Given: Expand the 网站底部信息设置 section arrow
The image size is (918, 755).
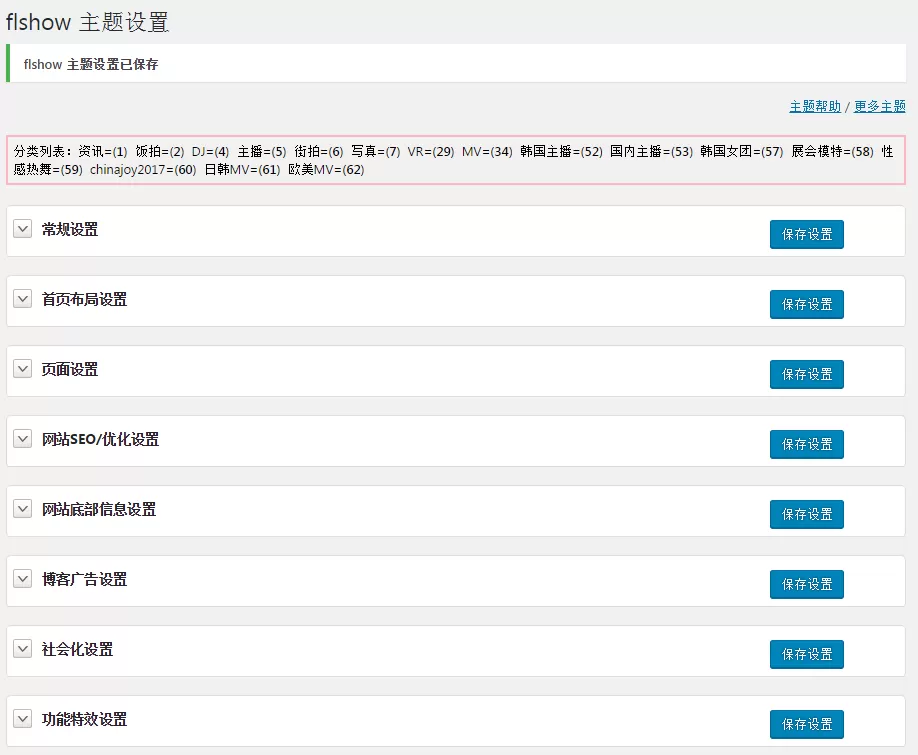Looking at the screenshot, I should coord(23,509).
